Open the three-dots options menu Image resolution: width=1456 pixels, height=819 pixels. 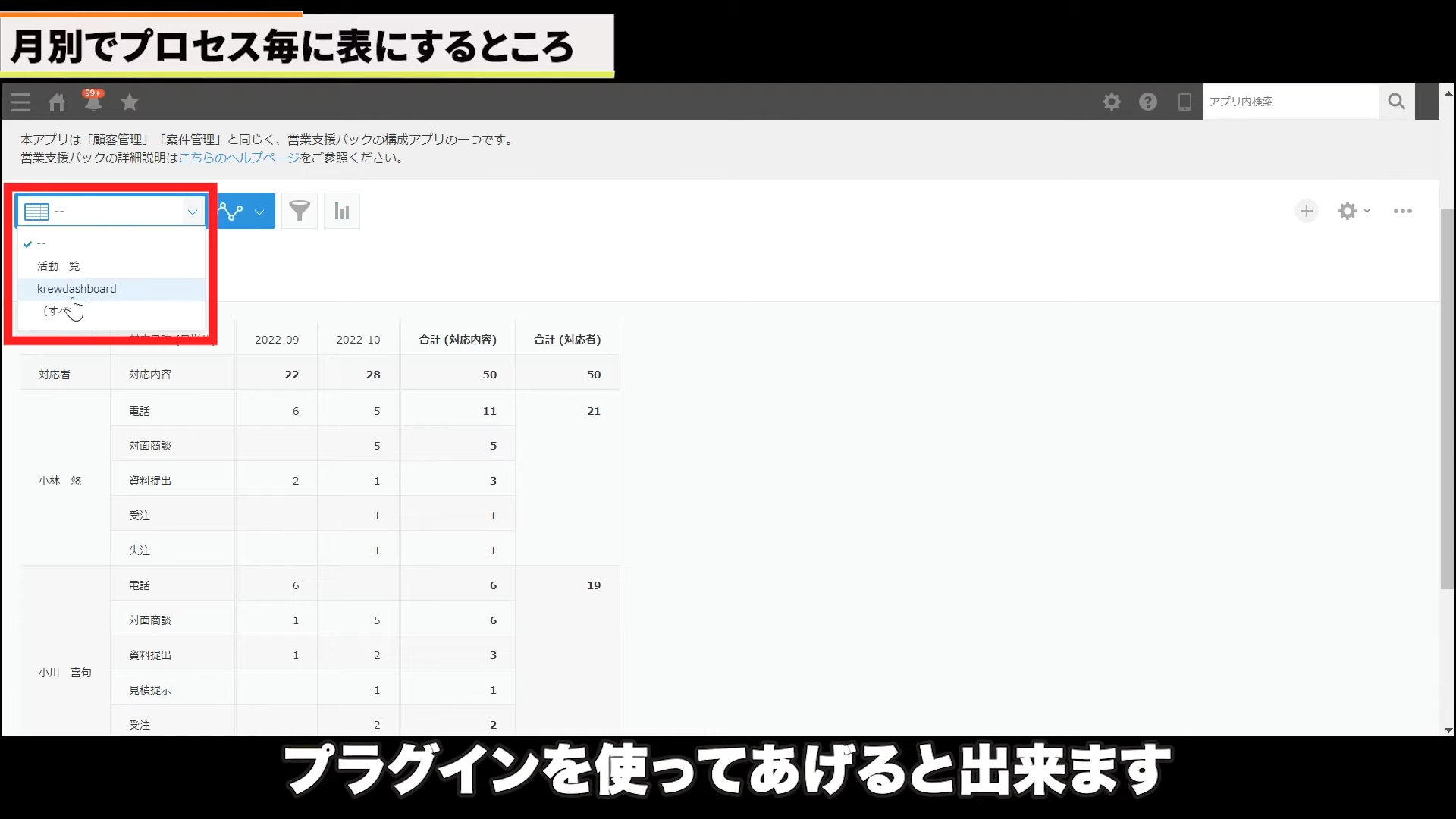(1402, 211)
